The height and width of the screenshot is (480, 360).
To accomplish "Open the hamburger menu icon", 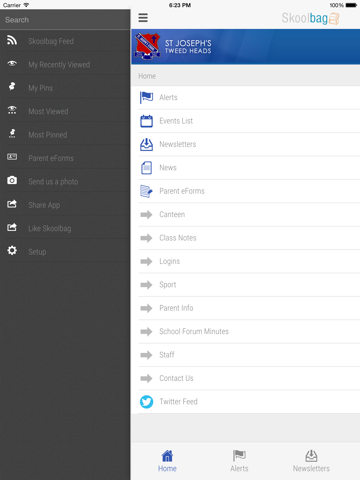I will tap(143, 18).
